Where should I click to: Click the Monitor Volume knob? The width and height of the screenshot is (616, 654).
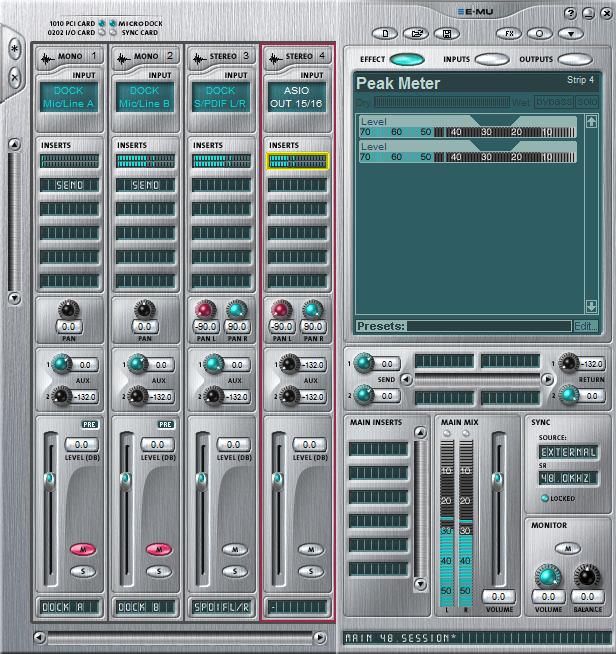tap(548, 577)
